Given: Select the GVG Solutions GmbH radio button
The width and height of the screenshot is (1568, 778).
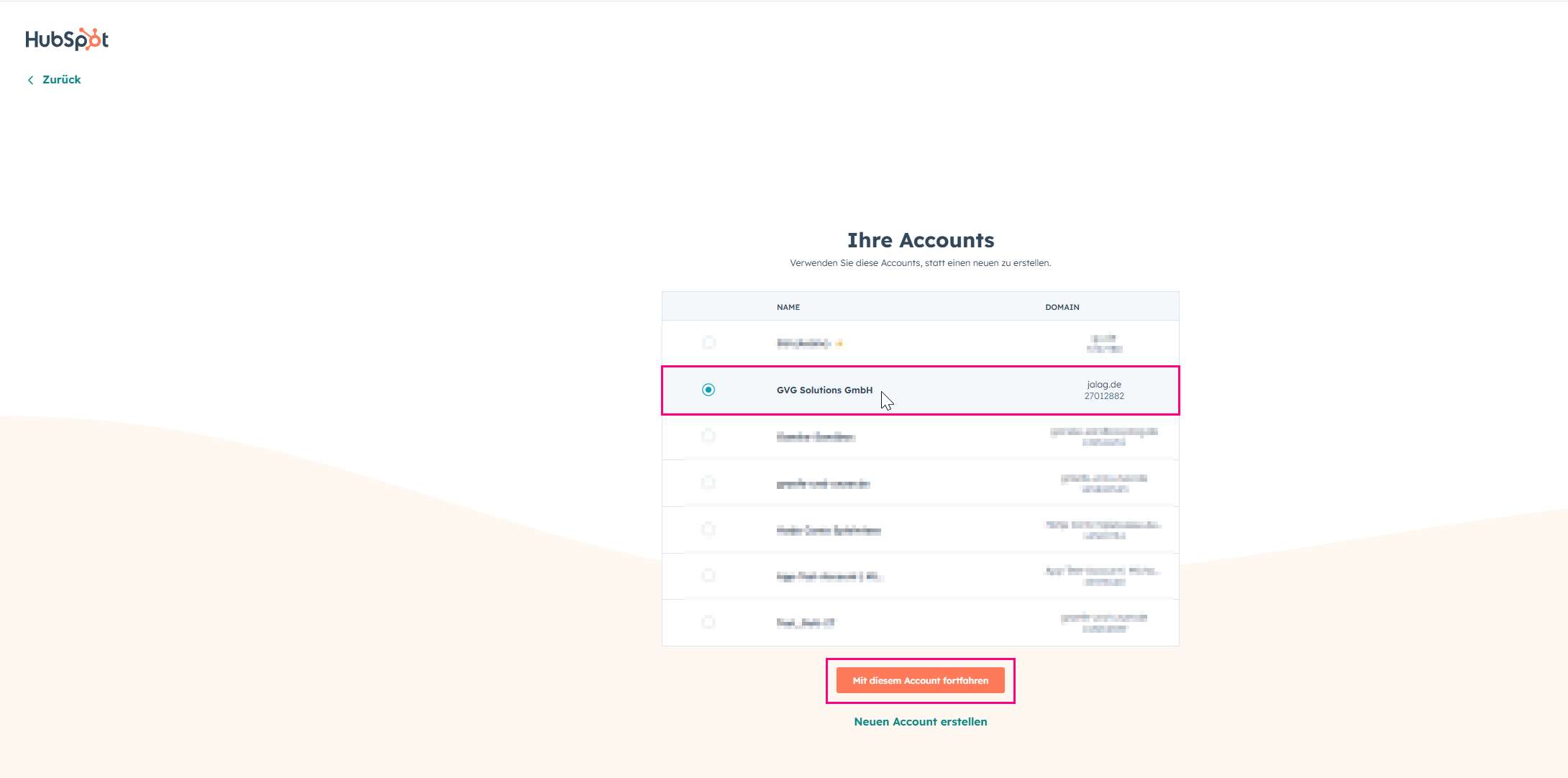Looking at the screenshot, I should [x=708, y=390].
